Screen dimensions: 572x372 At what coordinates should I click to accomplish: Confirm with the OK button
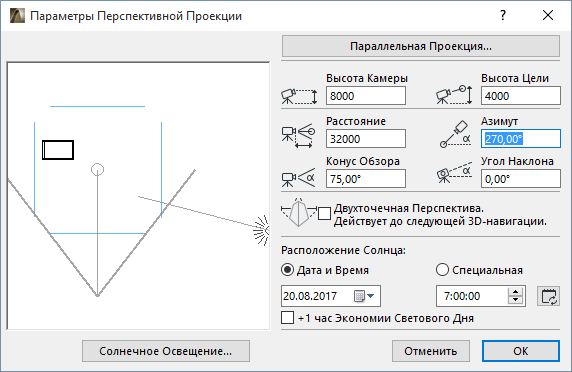(x=521, y=351)
